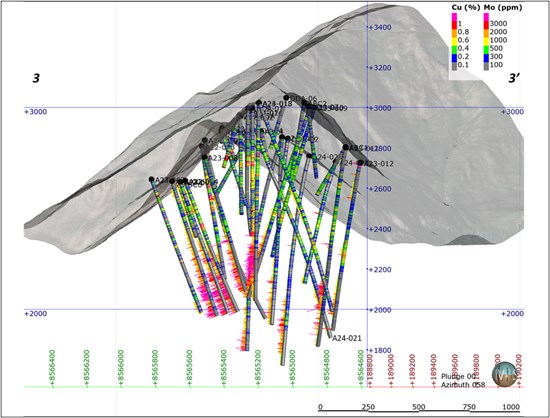
Task: Click the northing label +8566400
Action: click(x=53, y=368)
